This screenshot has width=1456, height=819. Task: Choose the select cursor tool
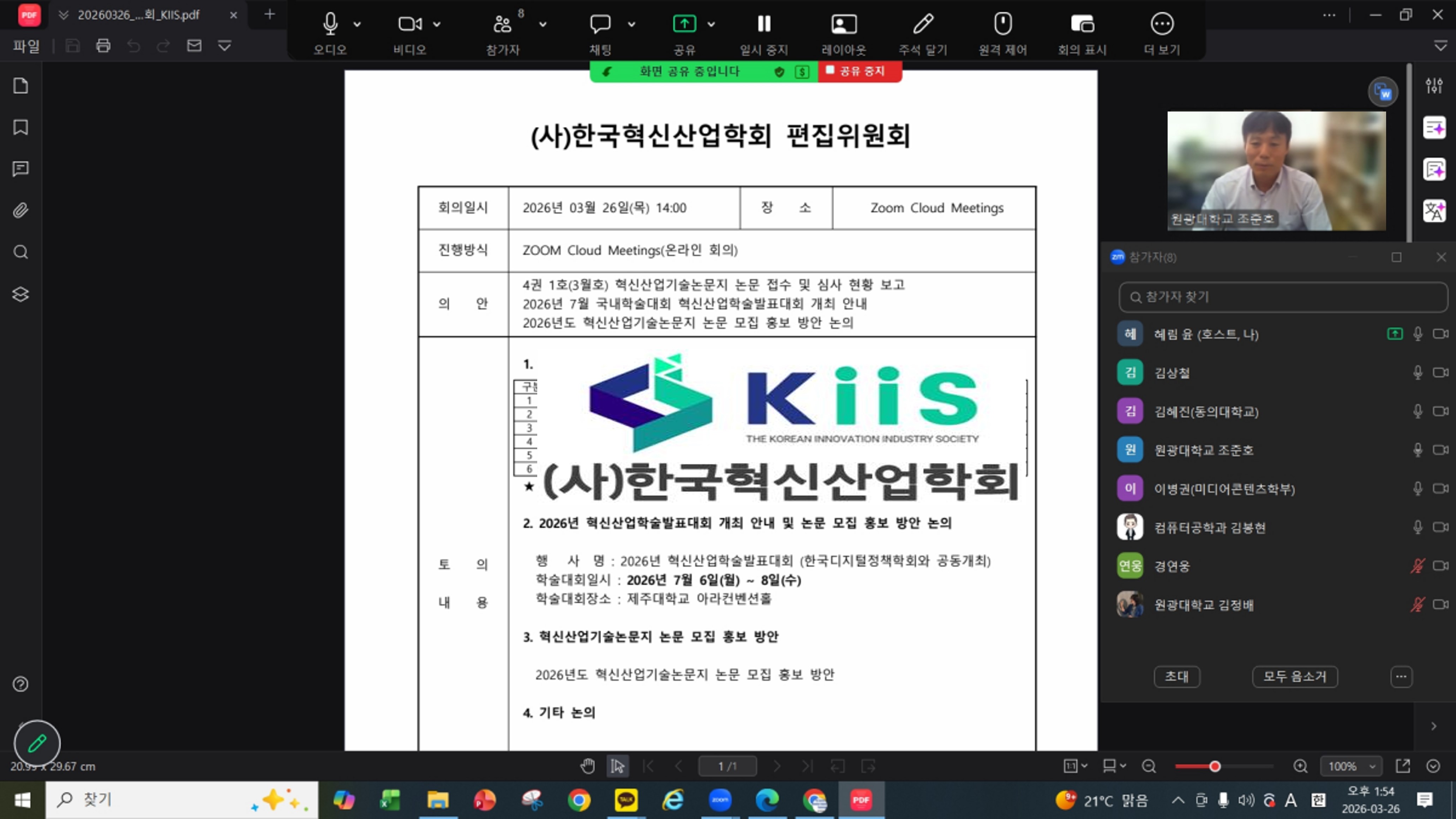[x=617, y=766]
